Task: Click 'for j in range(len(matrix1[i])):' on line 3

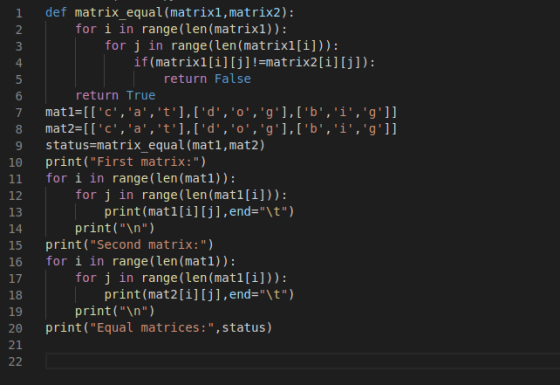Action: coord(221,46)
